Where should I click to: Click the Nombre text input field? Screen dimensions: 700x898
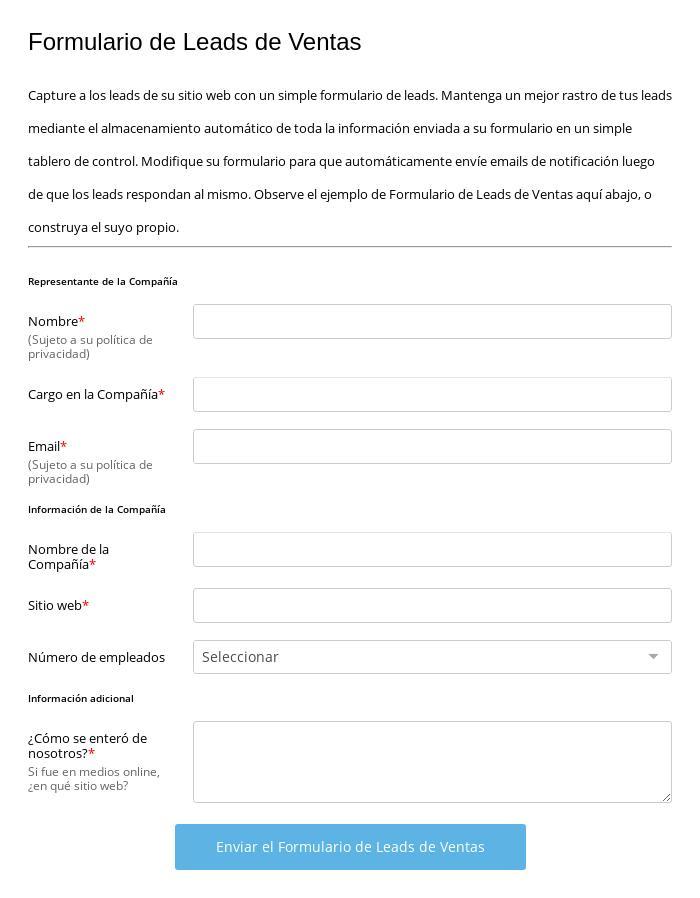(432, 322)
